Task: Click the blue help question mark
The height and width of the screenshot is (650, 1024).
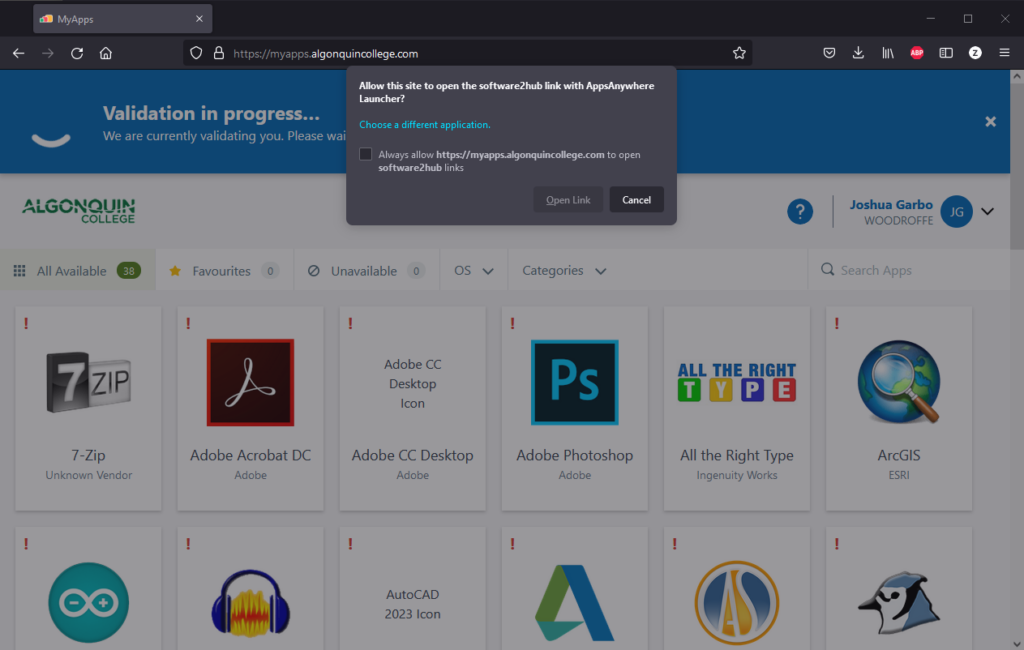Action: [800, 211]
